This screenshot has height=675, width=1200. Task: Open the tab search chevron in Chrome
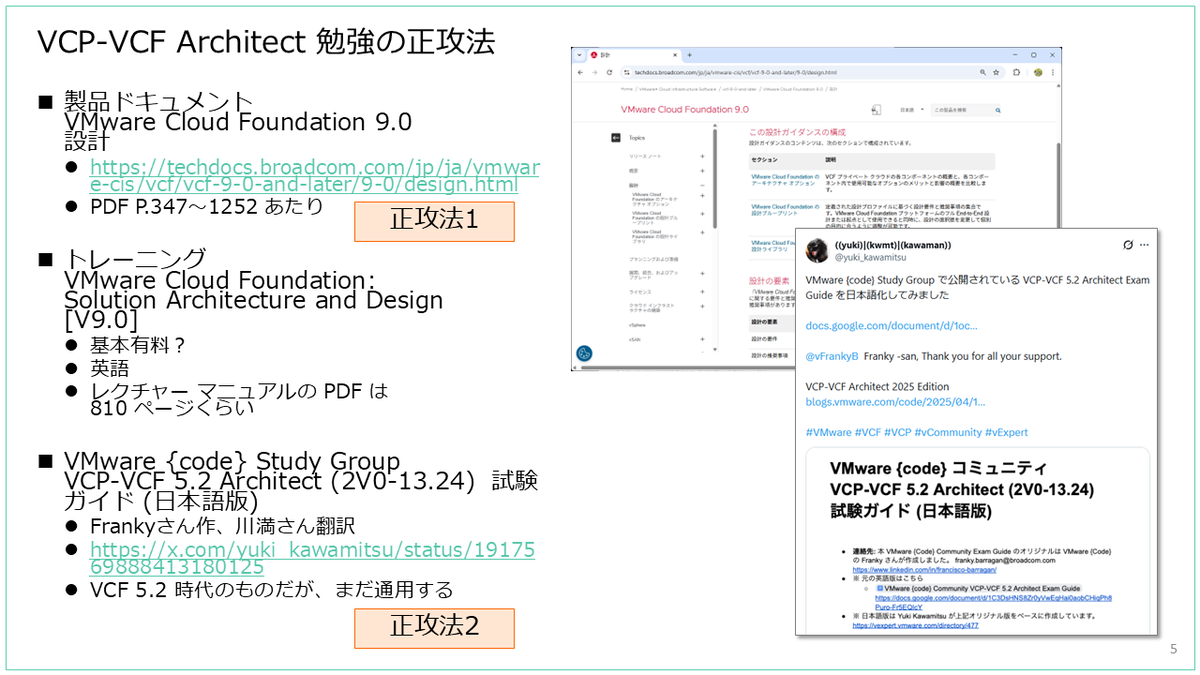click(579, 55)
